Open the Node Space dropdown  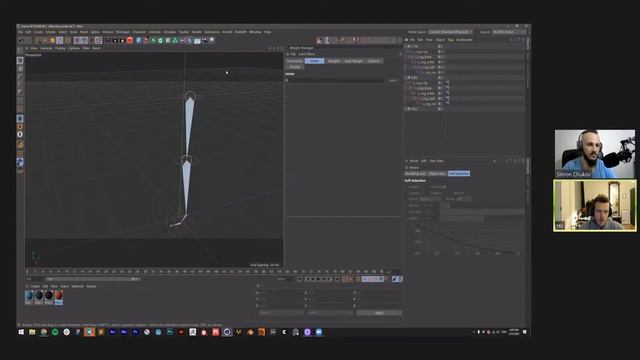click(450, 32)
